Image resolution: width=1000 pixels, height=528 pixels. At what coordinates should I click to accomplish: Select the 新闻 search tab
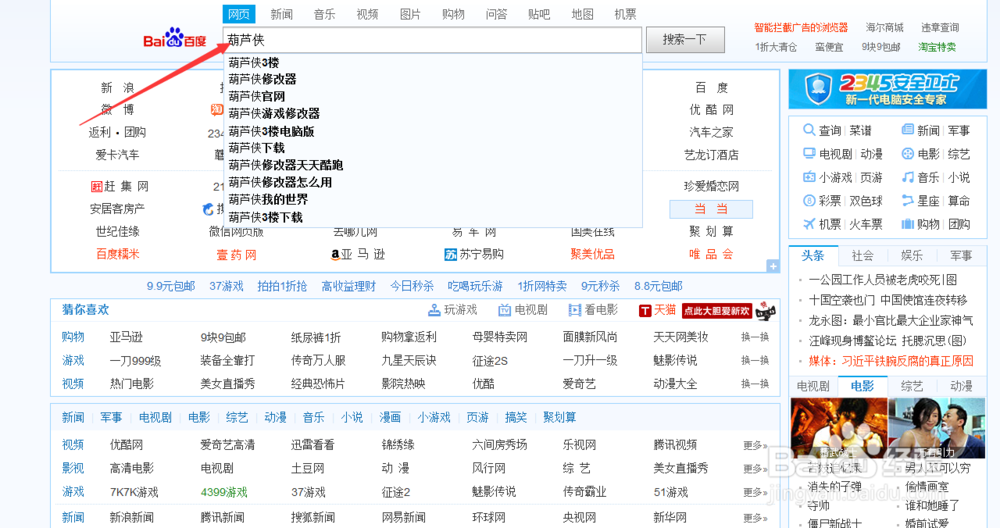coord(282,14)
